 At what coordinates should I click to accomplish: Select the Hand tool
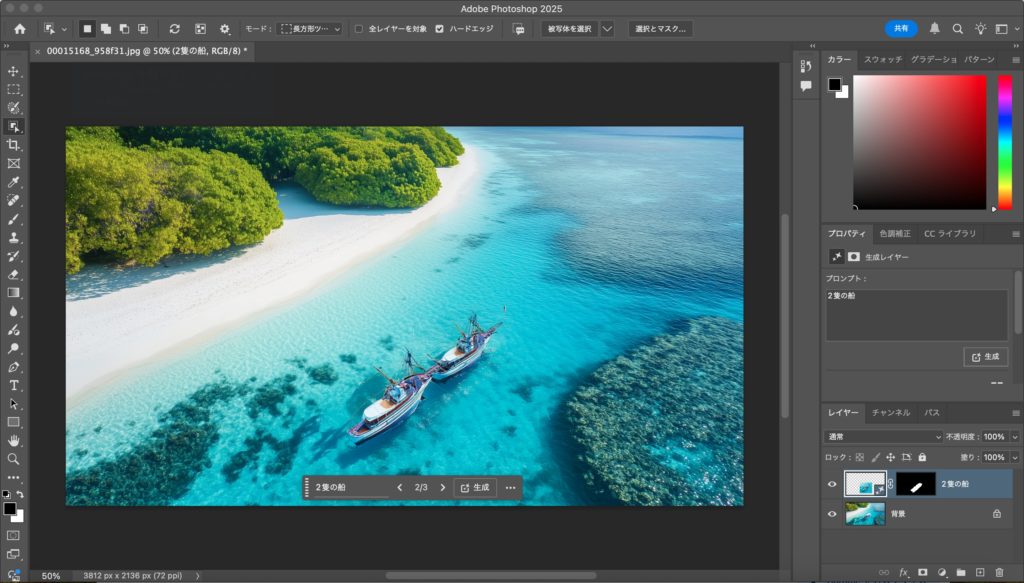click(x=14, y=440)
